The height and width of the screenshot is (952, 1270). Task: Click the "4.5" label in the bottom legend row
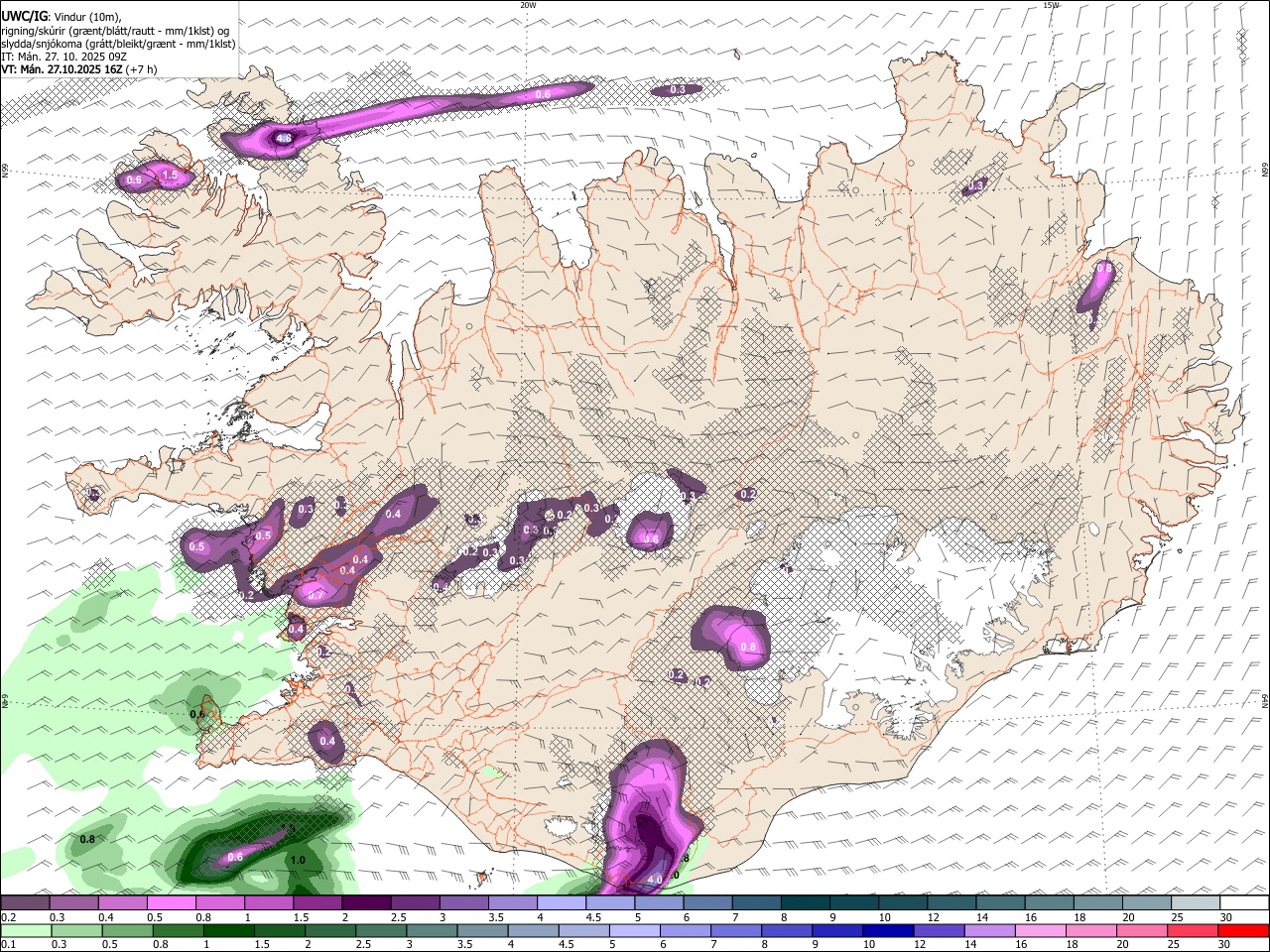[x=569, y=945]
